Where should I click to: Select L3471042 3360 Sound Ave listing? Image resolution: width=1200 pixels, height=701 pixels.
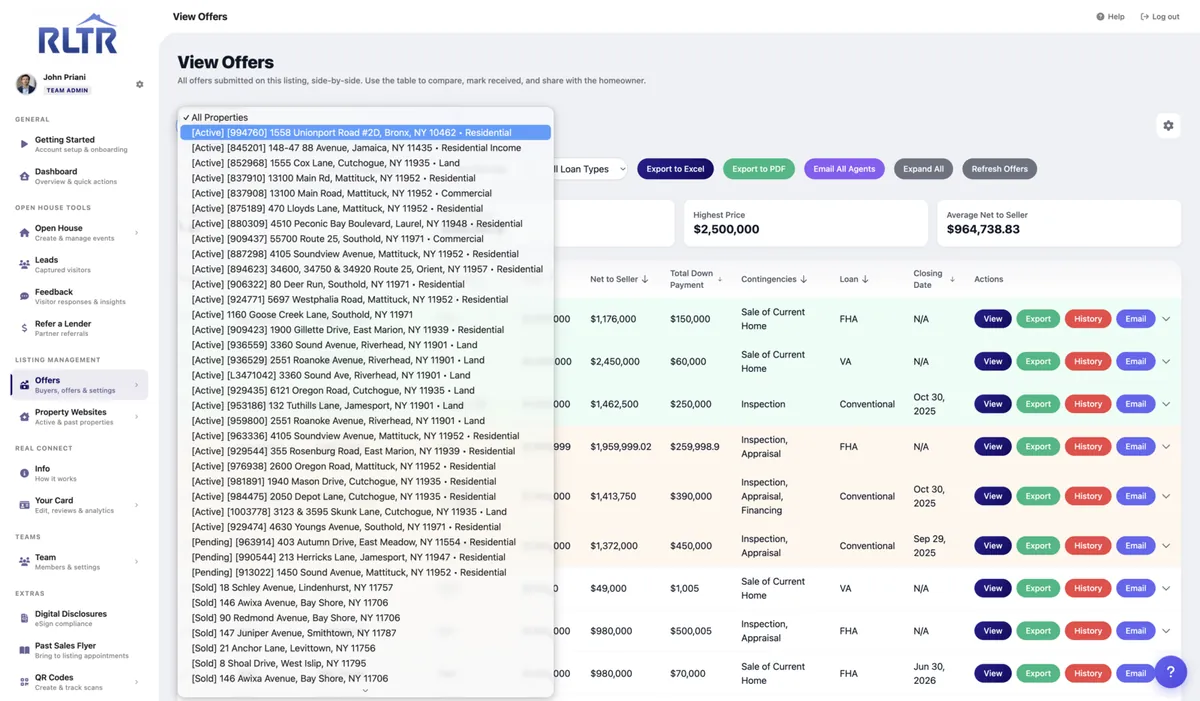[x=365, y=375]
